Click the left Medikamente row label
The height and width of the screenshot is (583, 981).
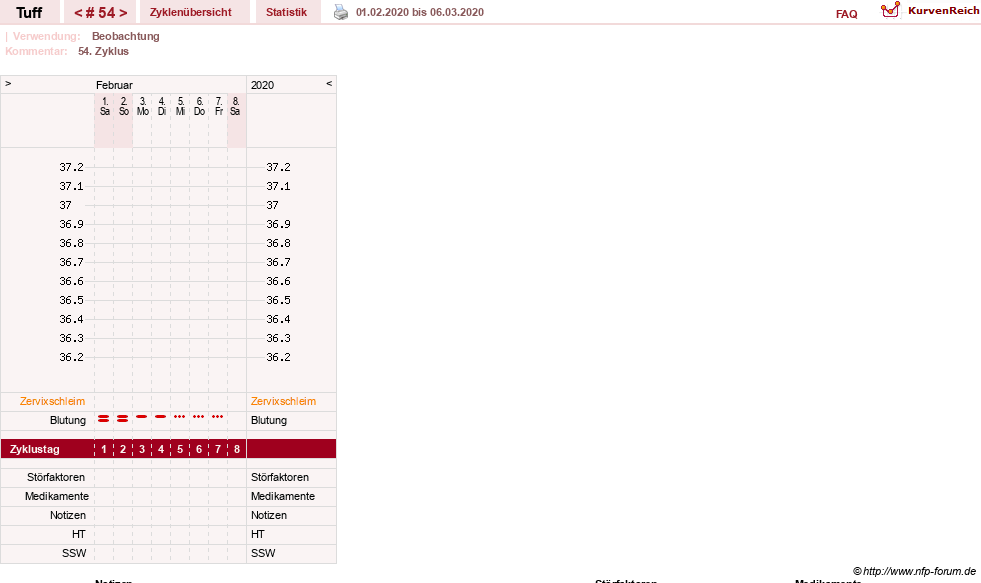tap(57, 496)
